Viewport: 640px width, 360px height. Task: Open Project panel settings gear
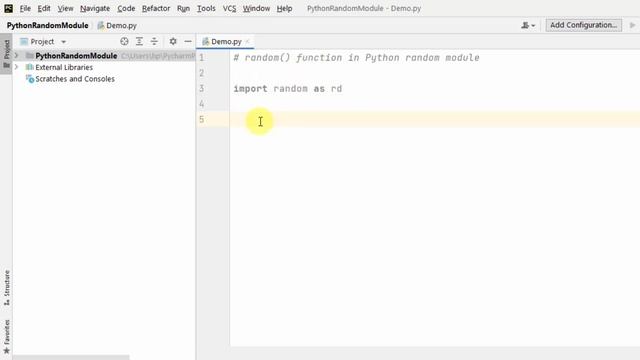coord(173,41)
